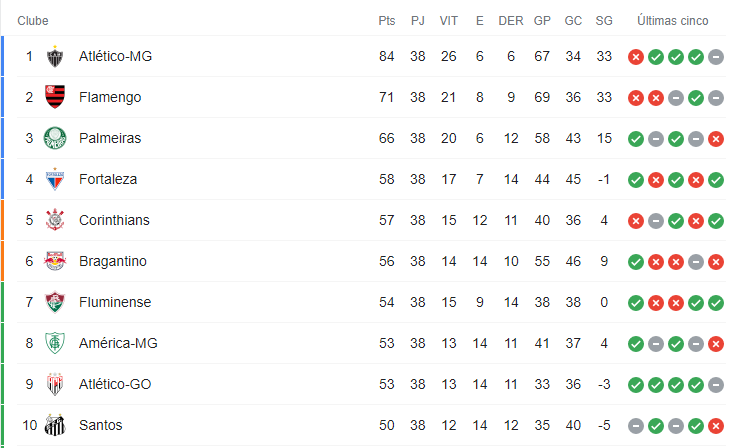Image resolution: width=736 pixels, height=448 pixels.
Task: Click the Flamengo club crest
Action: [x=55, y=97]
